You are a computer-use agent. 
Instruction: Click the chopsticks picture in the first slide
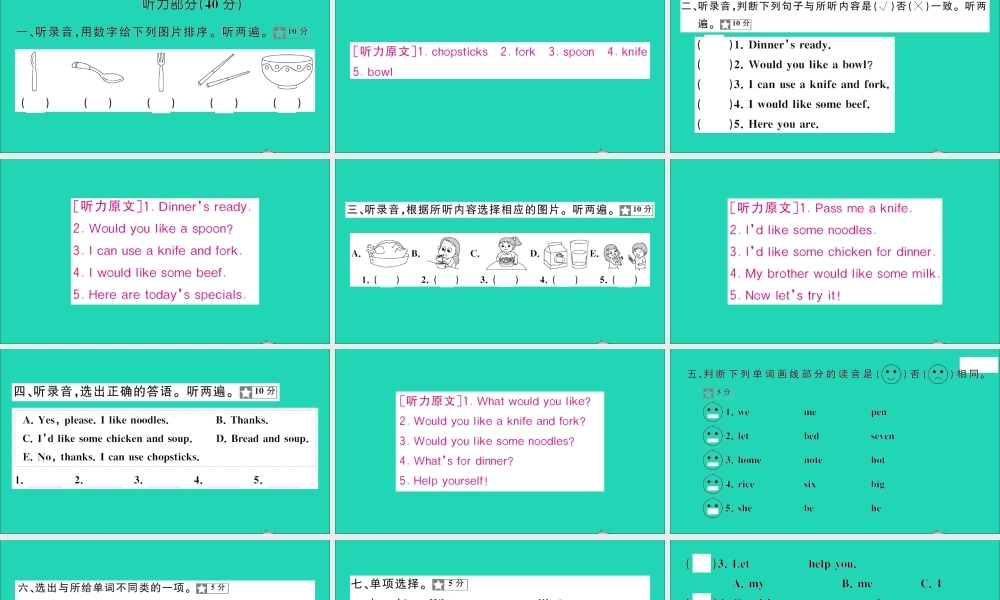pyautogui.click(x=223, y=71)
